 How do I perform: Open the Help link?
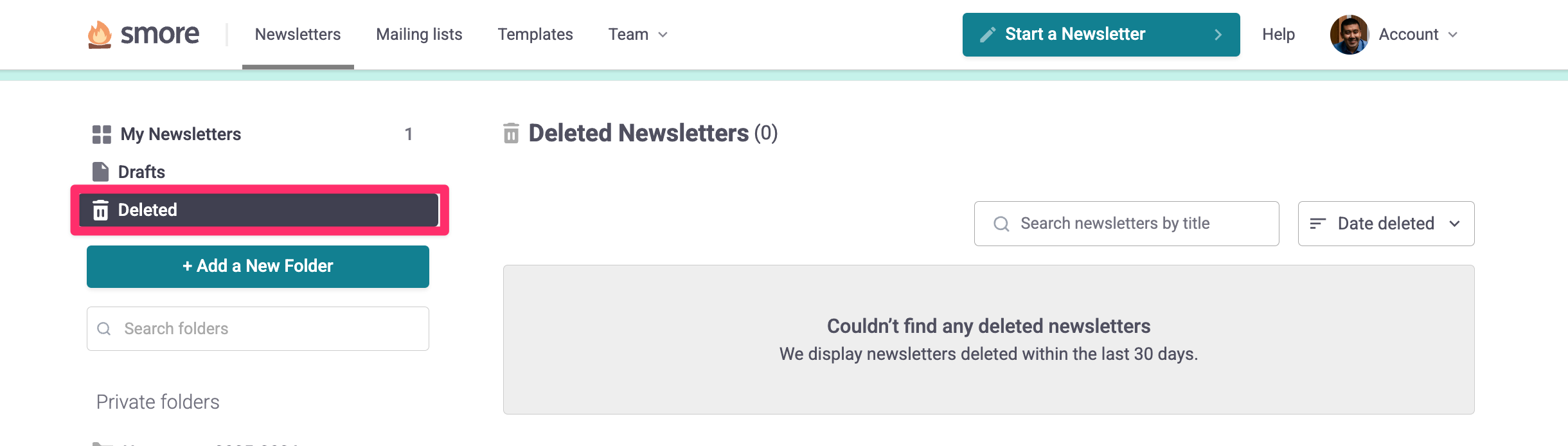coord(1278,35)
